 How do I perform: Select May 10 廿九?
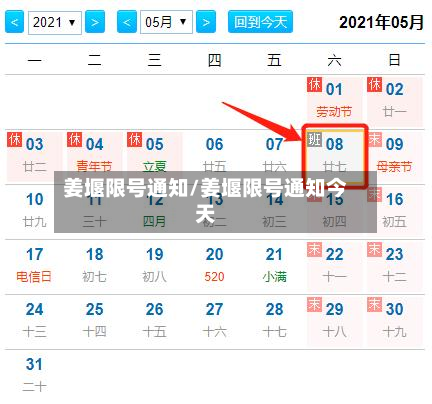tap(34, 211)
